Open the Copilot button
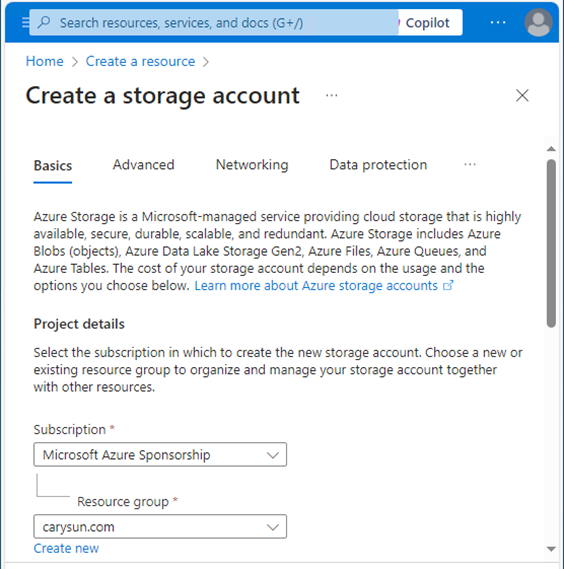Viewport: 564px width, 569px height. 428,23
